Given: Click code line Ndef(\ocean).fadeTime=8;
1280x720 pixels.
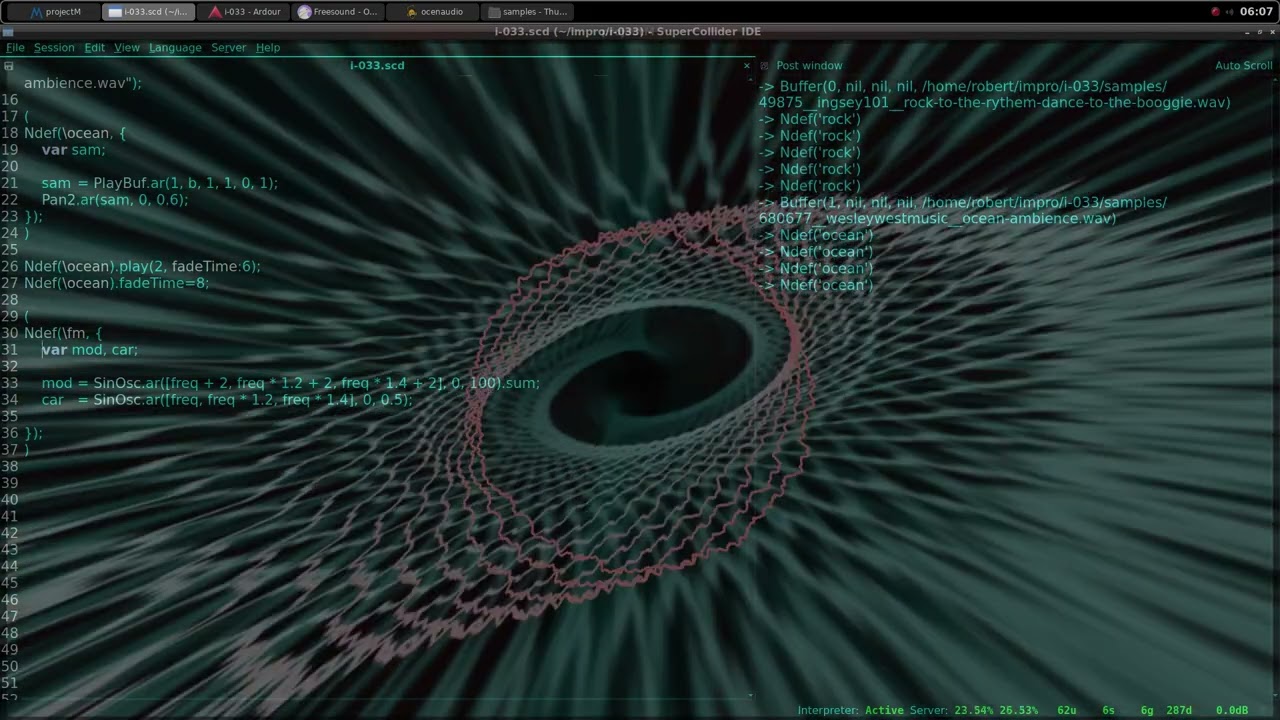Looking at the screenshot, I should pos(117,283).
